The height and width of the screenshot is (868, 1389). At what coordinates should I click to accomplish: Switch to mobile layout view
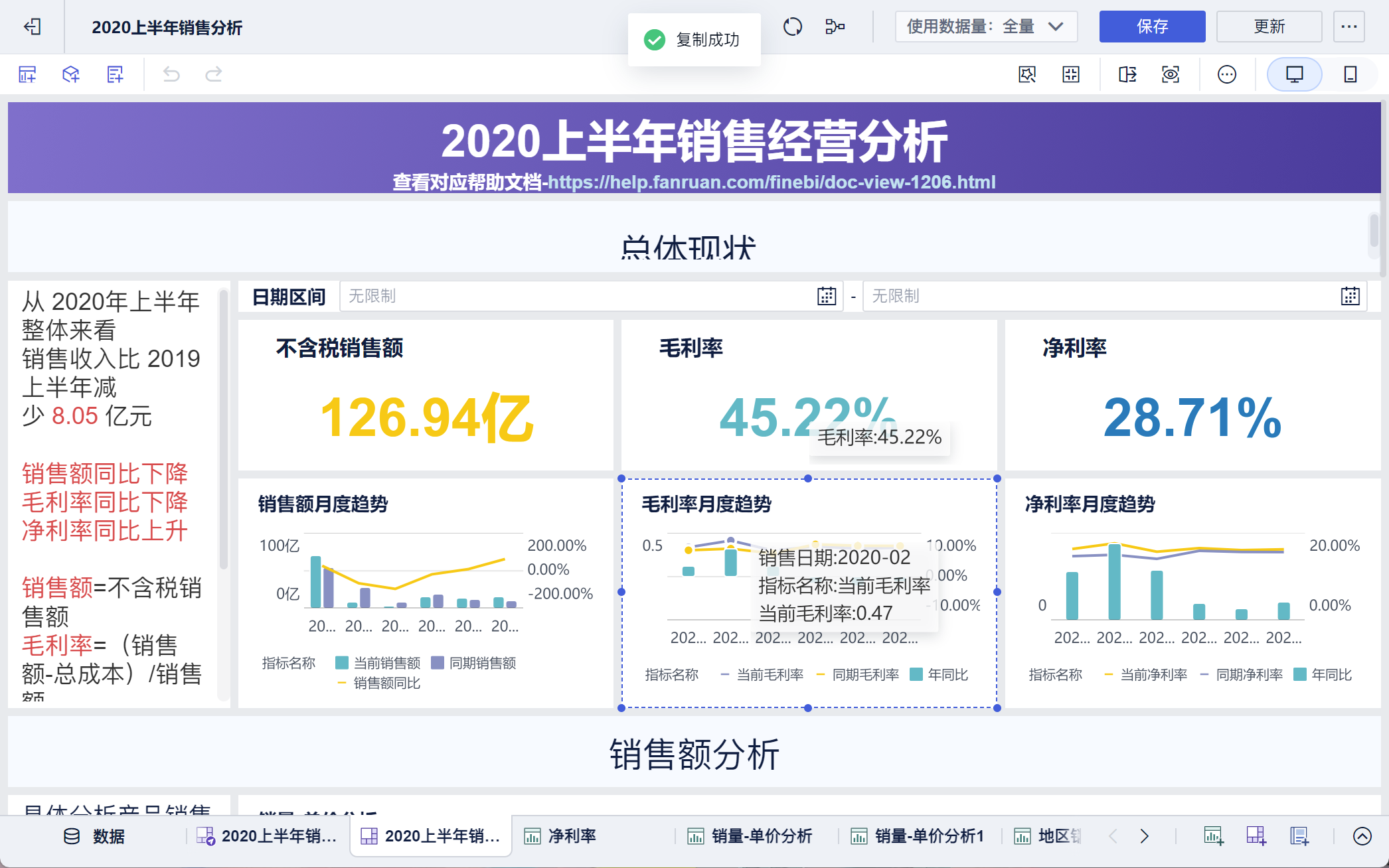tap(1350, 74)
